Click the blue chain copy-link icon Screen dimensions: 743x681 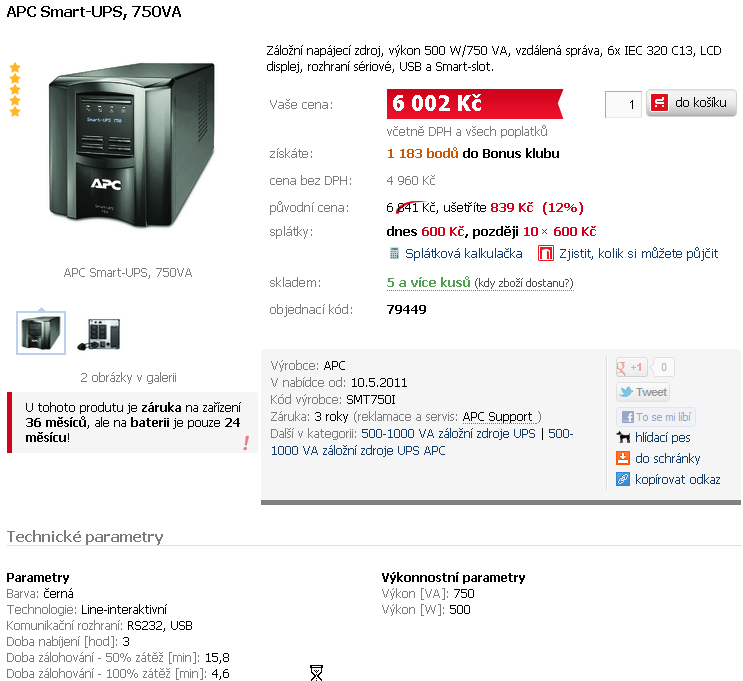click(x=623, y=479)
